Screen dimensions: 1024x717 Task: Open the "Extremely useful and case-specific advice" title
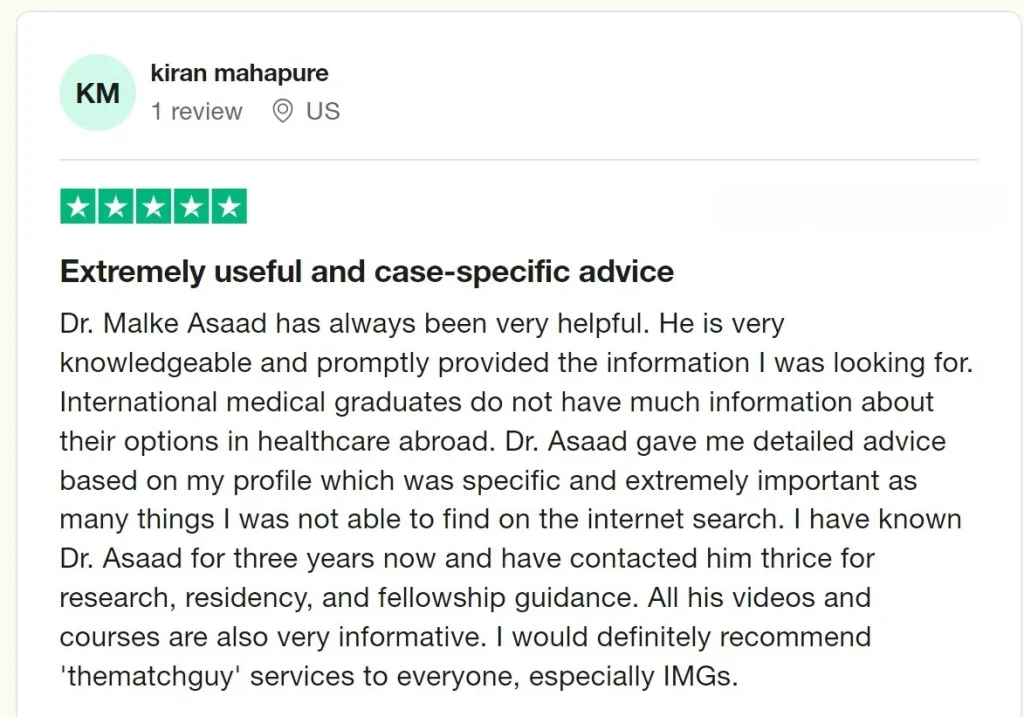coord(366,271)
